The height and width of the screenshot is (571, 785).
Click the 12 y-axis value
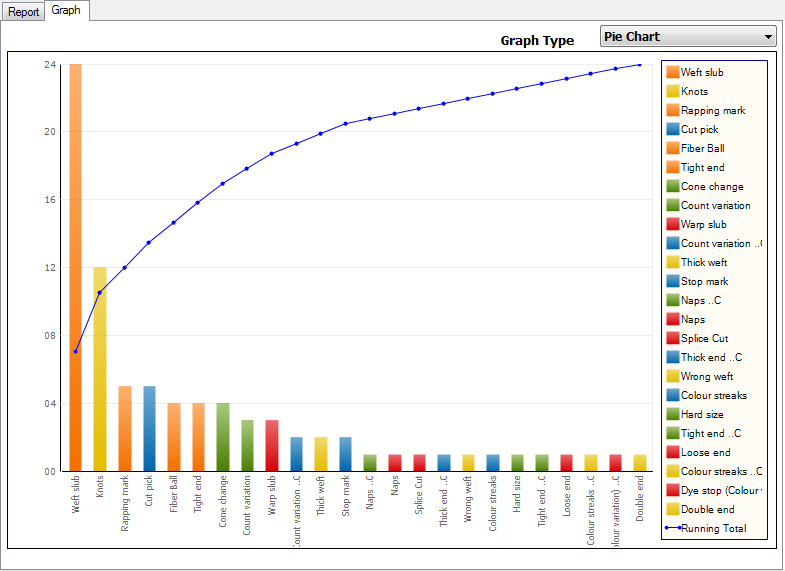pyautogui.click(x=50, y=267)
